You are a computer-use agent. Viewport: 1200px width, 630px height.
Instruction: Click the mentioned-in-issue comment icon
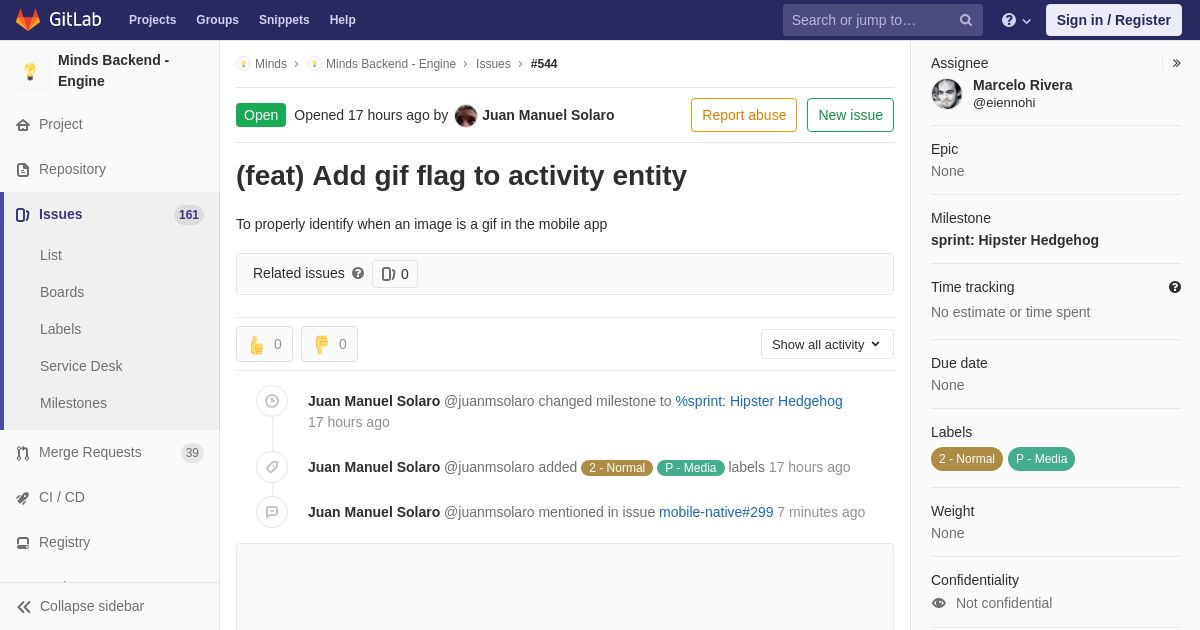pyautogui.click(x=272, y=512)
